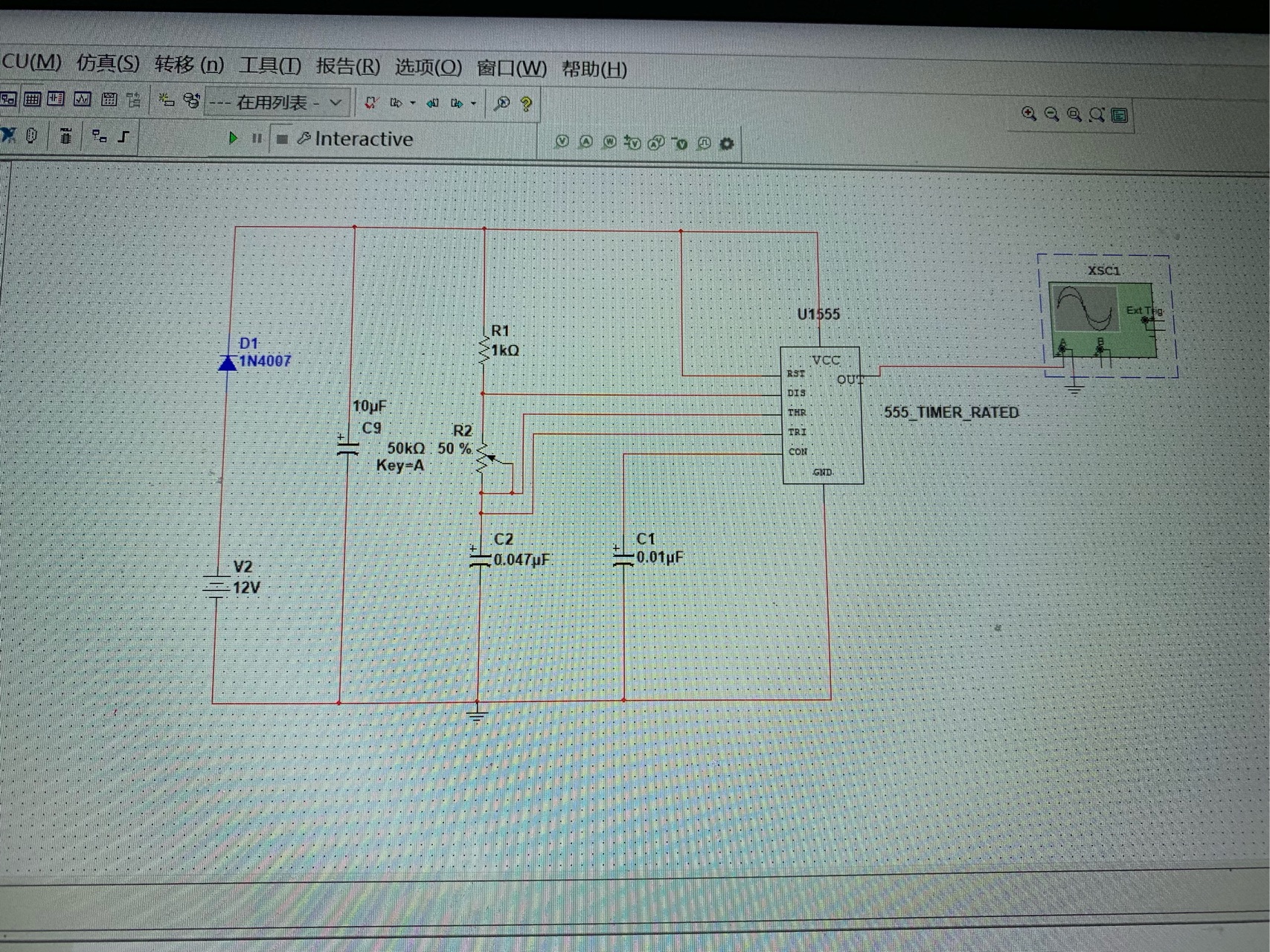This screenshot has height=952, width=1270.
Task: Click the place bus icon
Action: [x=124, y=136]
